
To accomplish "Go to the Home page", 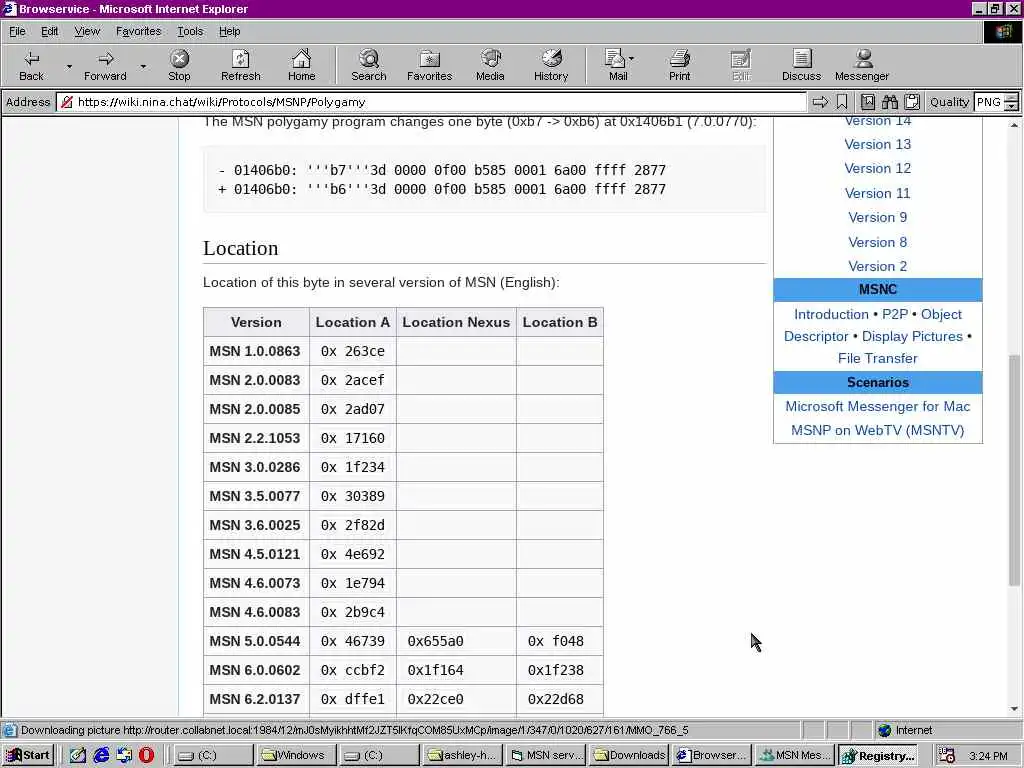I will point(301,65).
